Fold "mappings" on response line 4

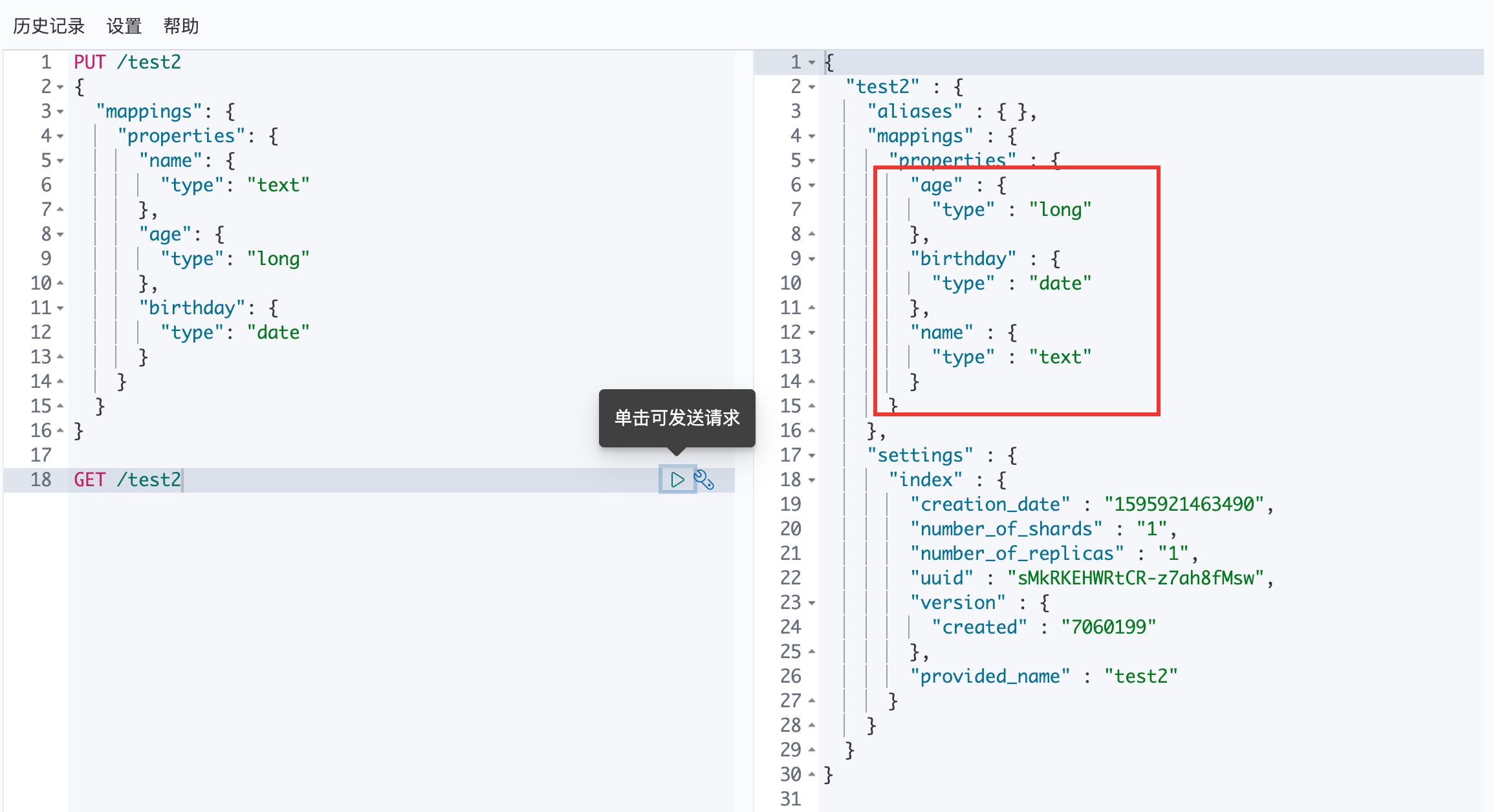pos(811,136)
